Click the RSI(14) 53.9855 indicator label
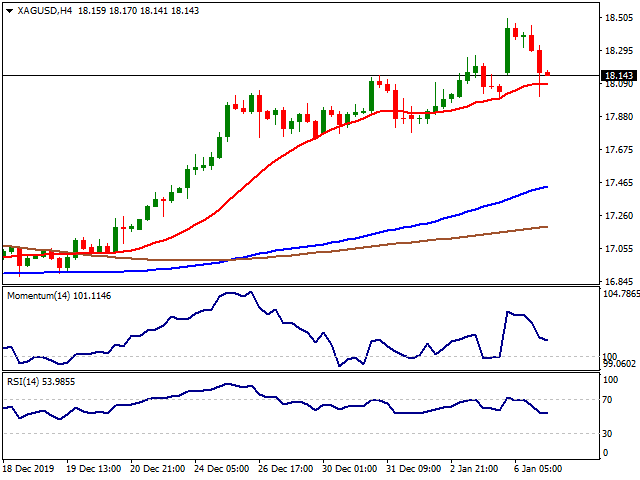 tap(41, 382)
